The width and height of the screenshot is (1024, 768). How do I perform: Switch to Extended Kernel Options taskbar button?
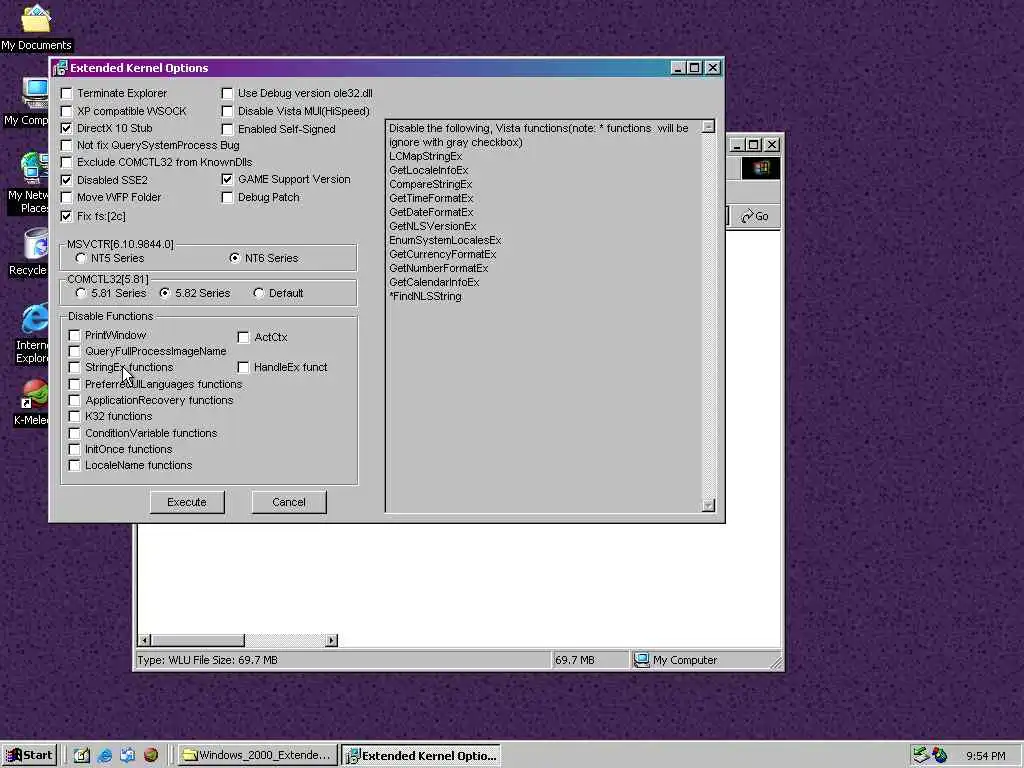(x=421, y=755)
